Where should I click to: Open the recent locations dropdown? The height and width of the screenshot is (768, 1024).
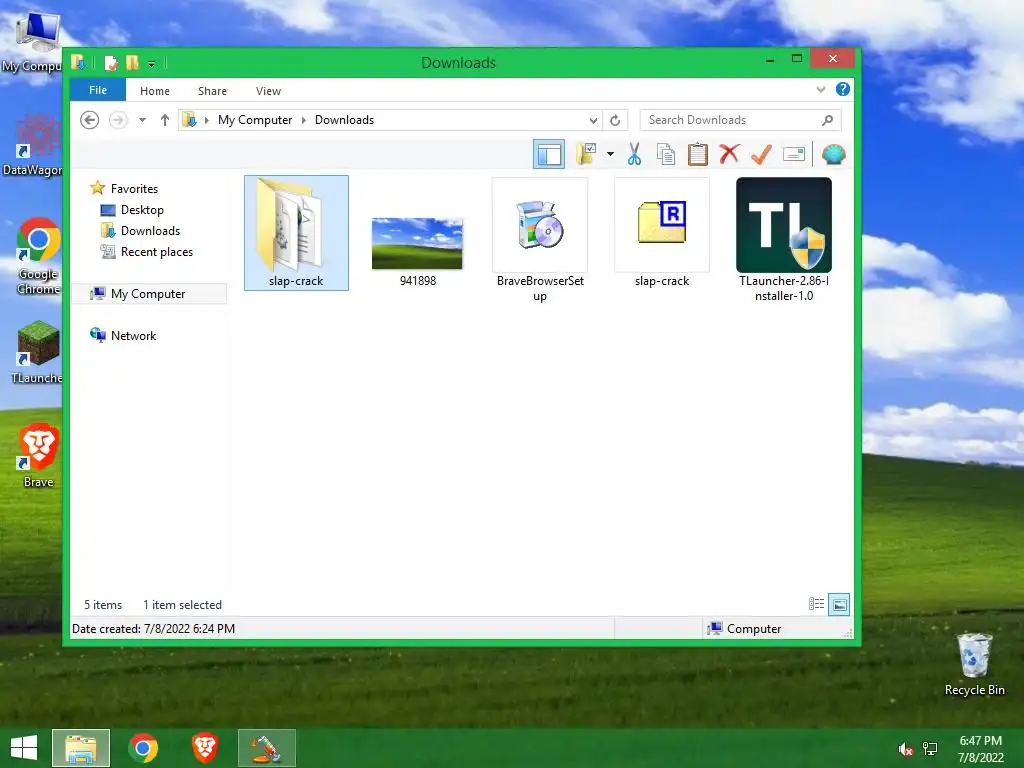[142, 120]
